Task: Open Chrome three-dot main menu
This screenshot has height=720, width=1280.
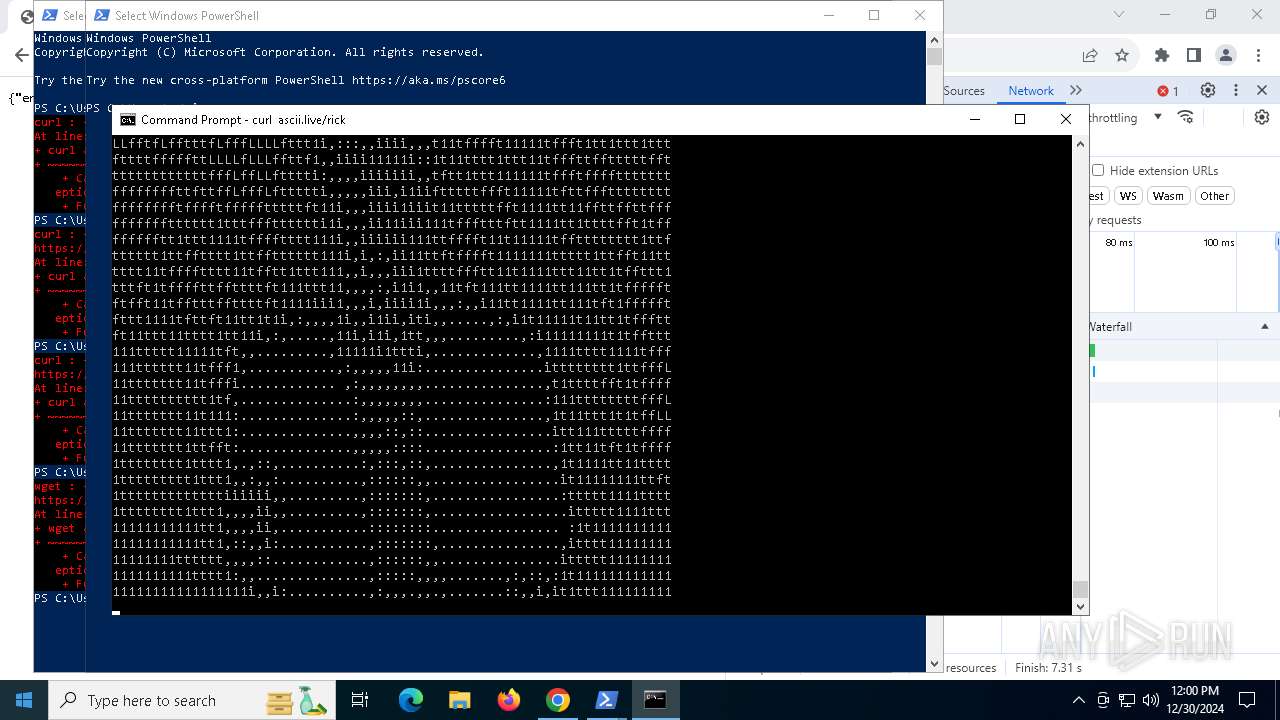Action: click(1258, 55)
